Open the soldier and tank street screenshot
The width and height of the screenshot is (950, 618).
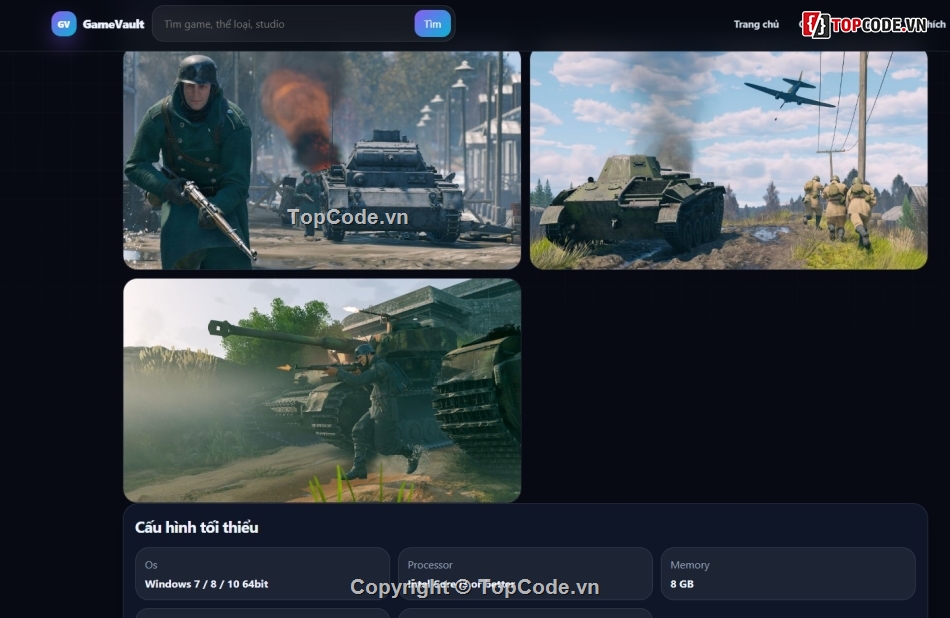coord(322,160)
